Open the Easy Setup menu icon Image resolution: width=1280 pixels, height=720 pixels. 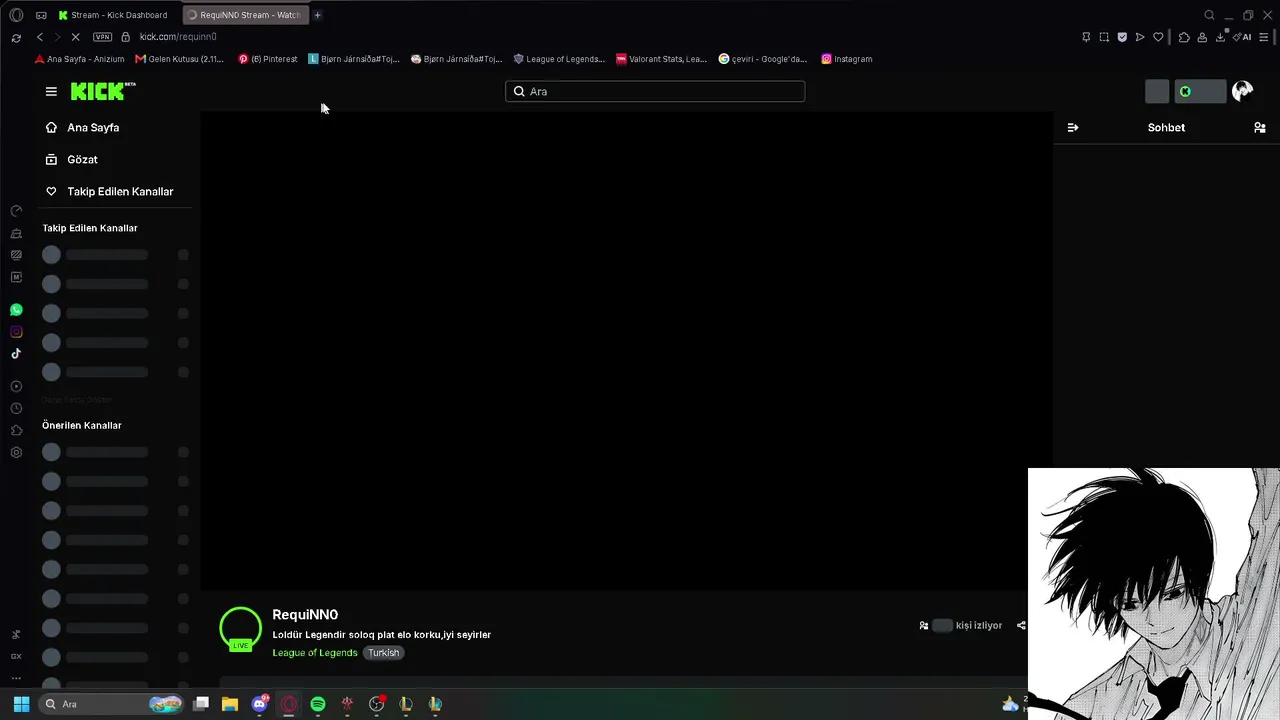1264,37
